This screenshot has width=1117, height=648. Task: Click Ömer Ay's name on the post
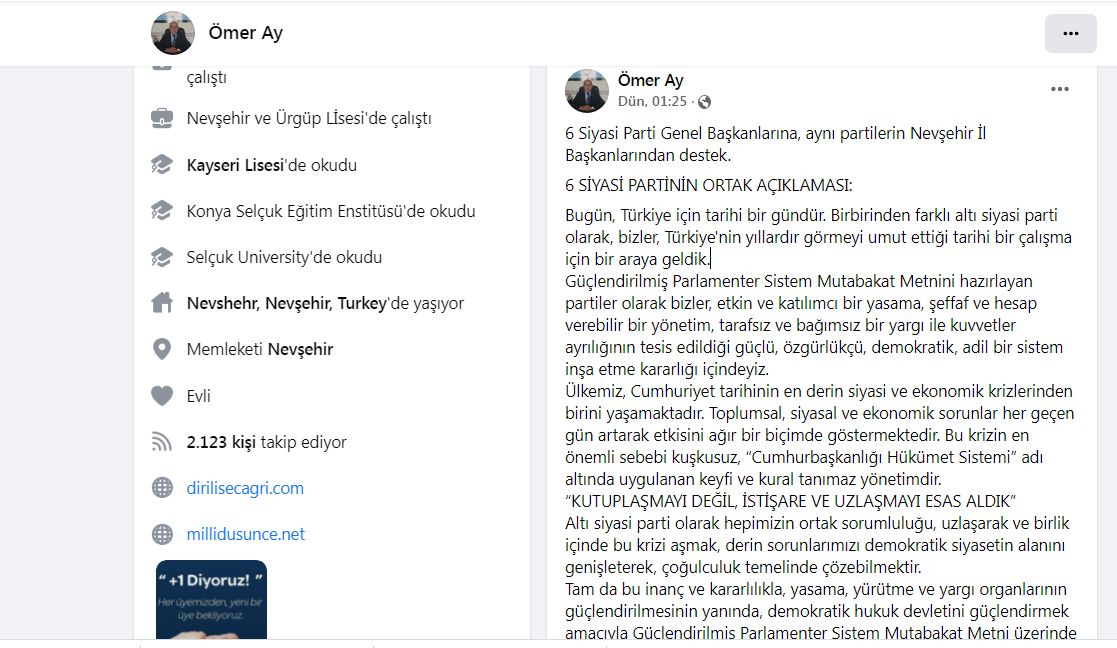coord(650,80)
